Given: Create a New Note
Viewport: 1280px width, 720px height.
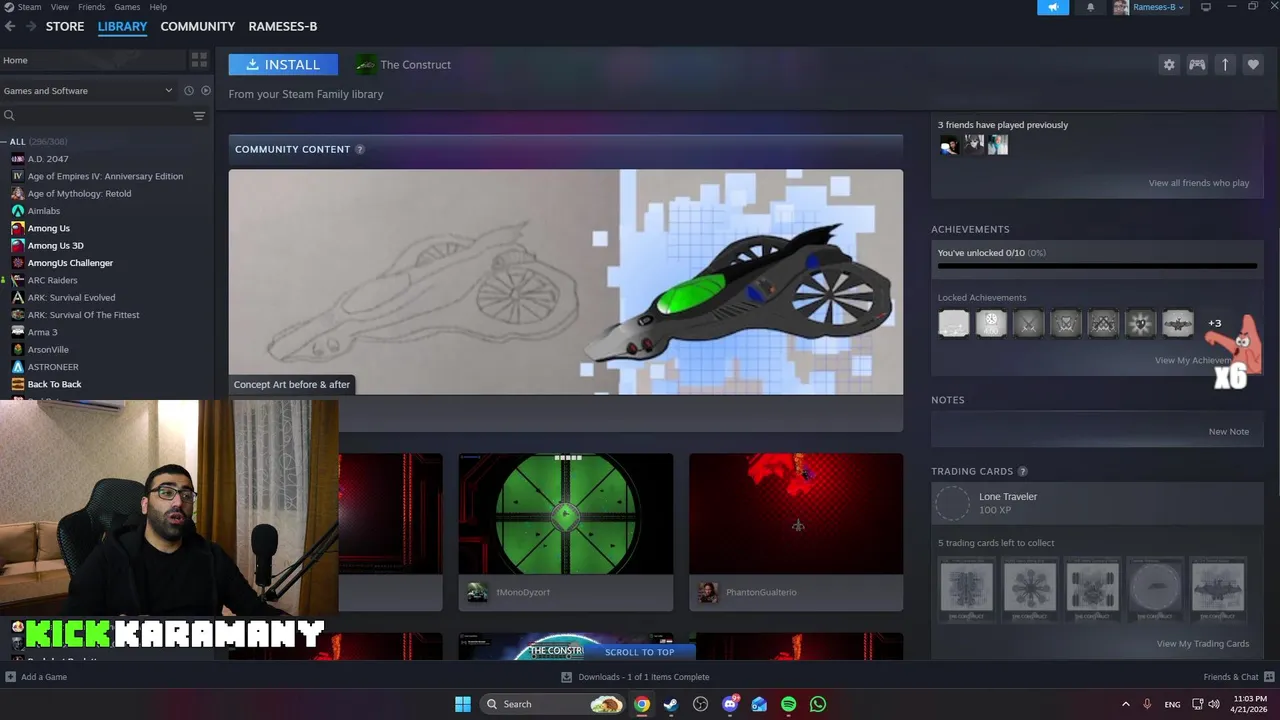Looking at the screenshot, I should tap(1229, 432).
